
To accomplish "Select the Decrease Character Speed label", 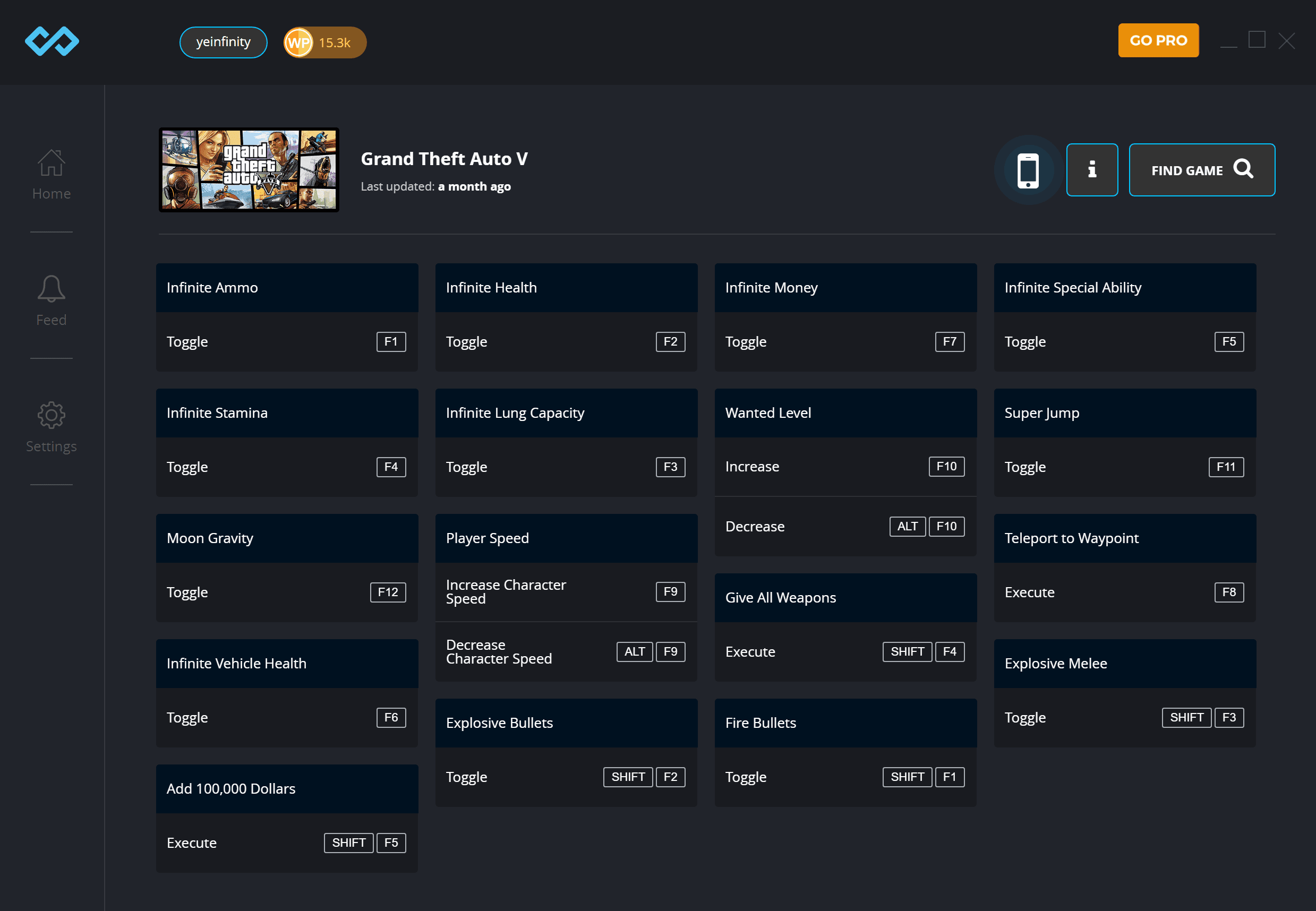I will 499,651.
